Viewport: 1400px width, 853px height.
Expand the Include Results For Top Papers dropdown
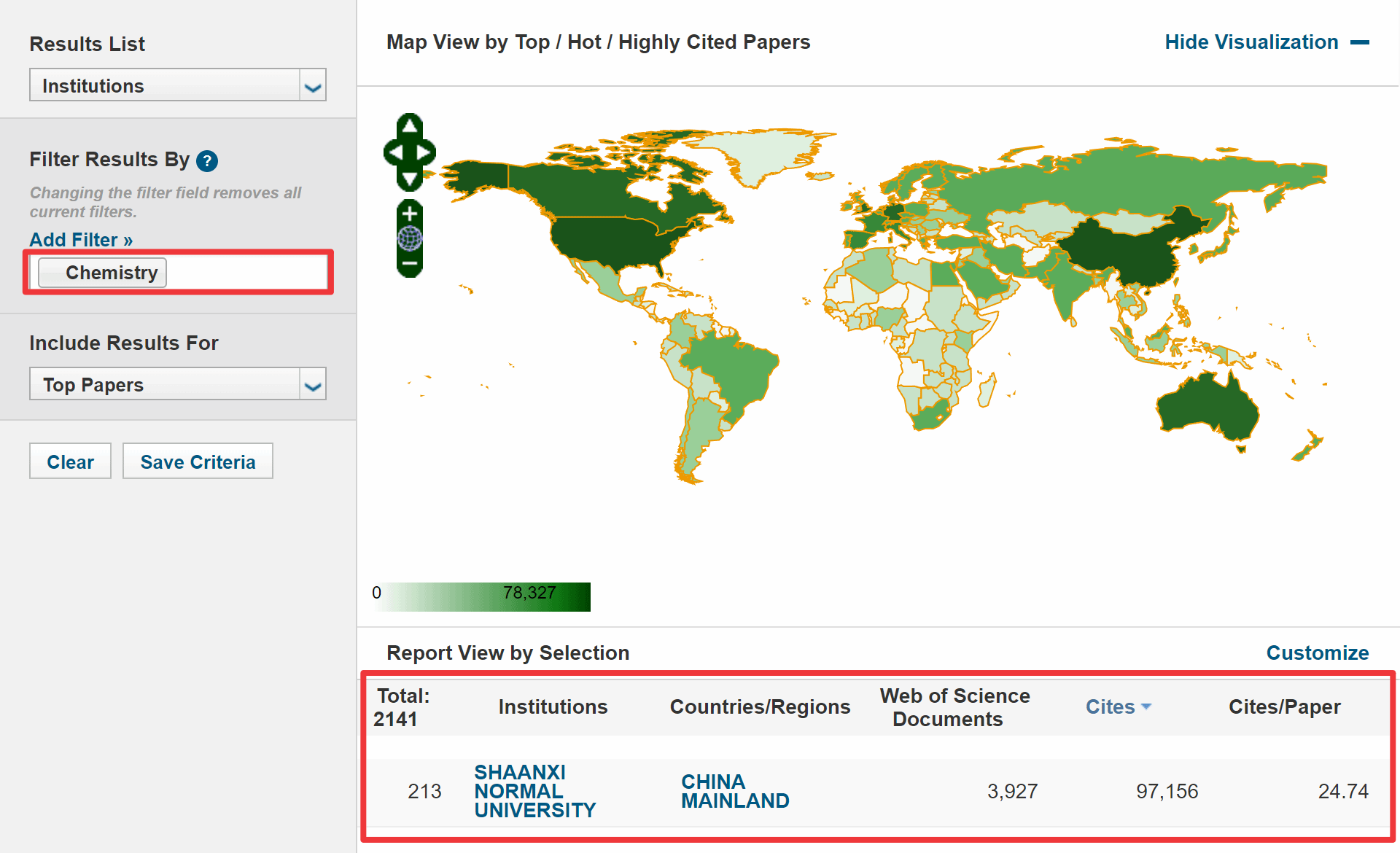tap(177, 384)
